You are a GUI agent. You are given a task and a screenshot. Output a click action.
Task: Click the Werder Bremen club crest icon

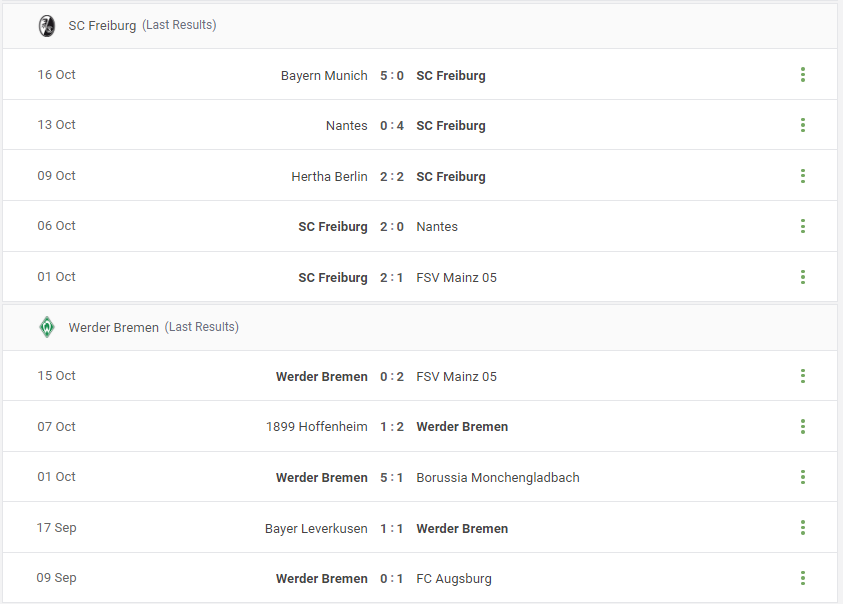tap(47, 327)
